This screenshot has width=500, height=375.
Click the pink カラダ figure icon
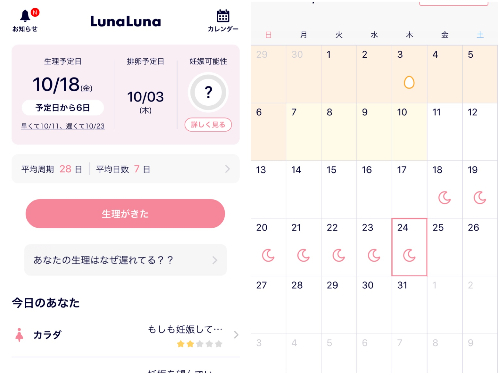(19, 335)
